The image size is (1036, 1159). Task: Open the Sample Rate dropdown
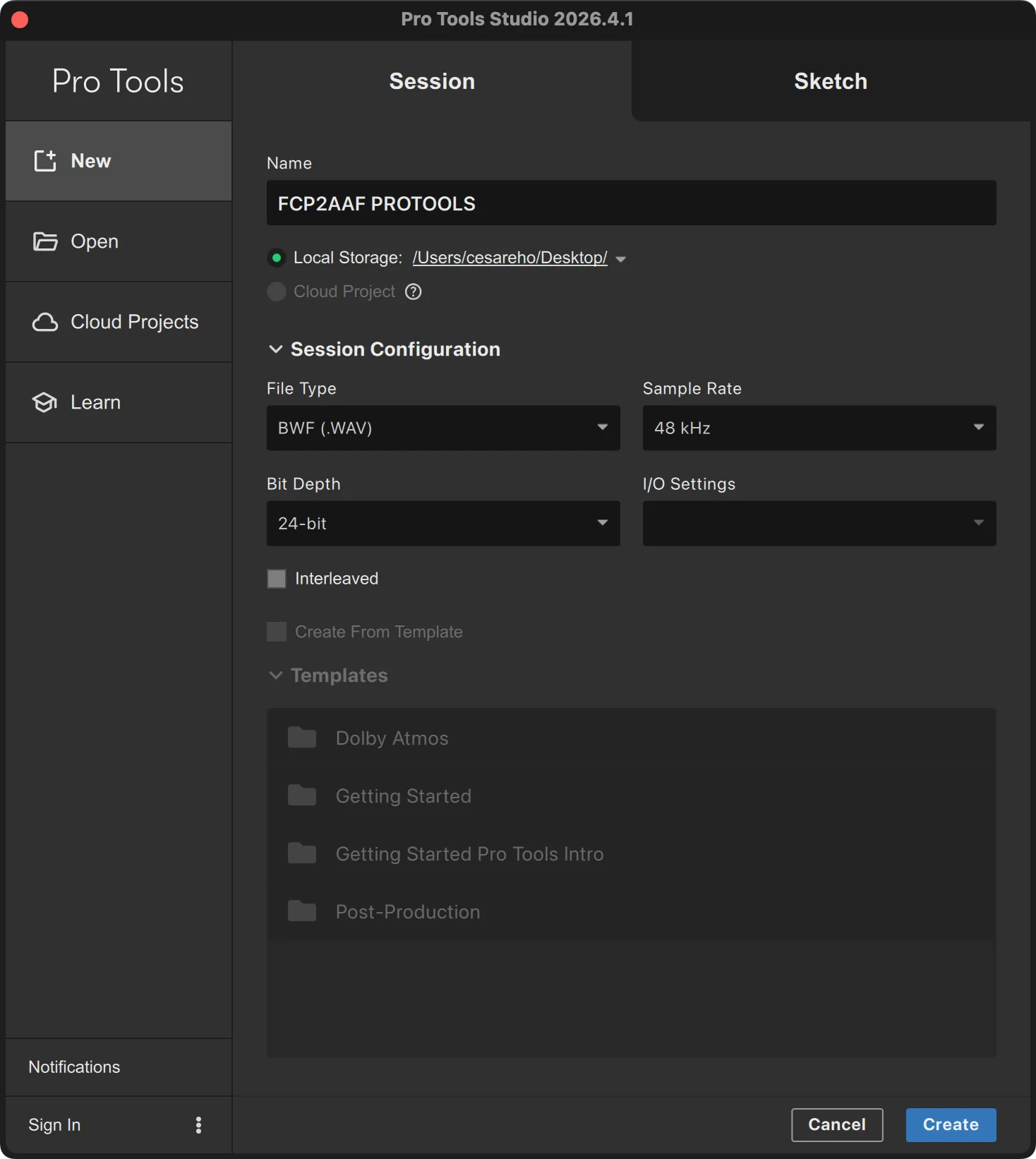coord(819,428)
